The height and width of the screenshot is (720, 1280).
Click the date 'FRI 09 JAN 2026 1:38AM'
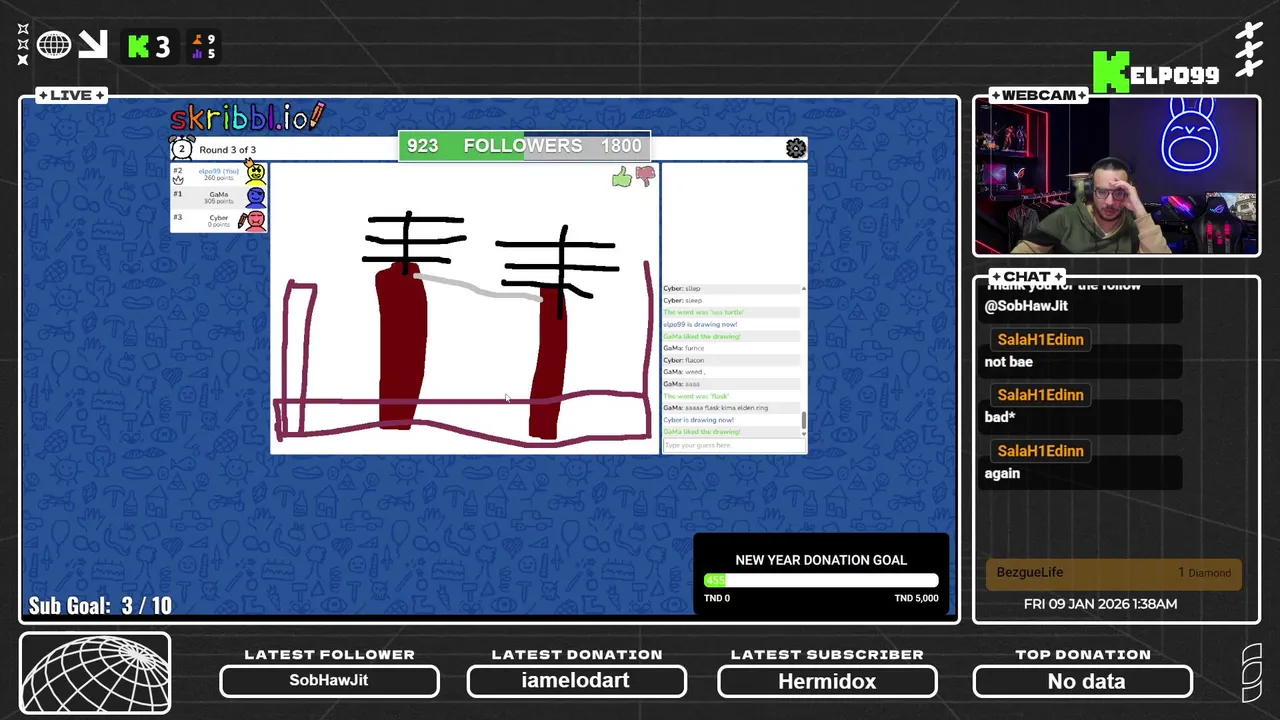1100,604
